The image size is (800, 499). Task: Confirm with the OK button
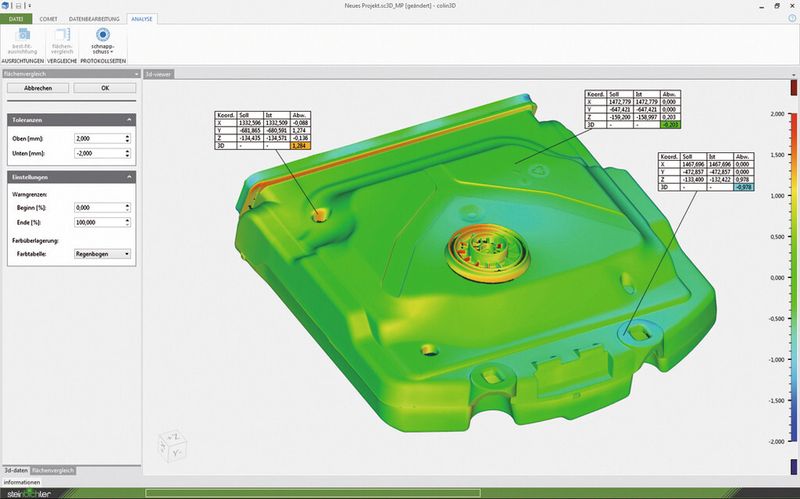[x=105, y=88]
